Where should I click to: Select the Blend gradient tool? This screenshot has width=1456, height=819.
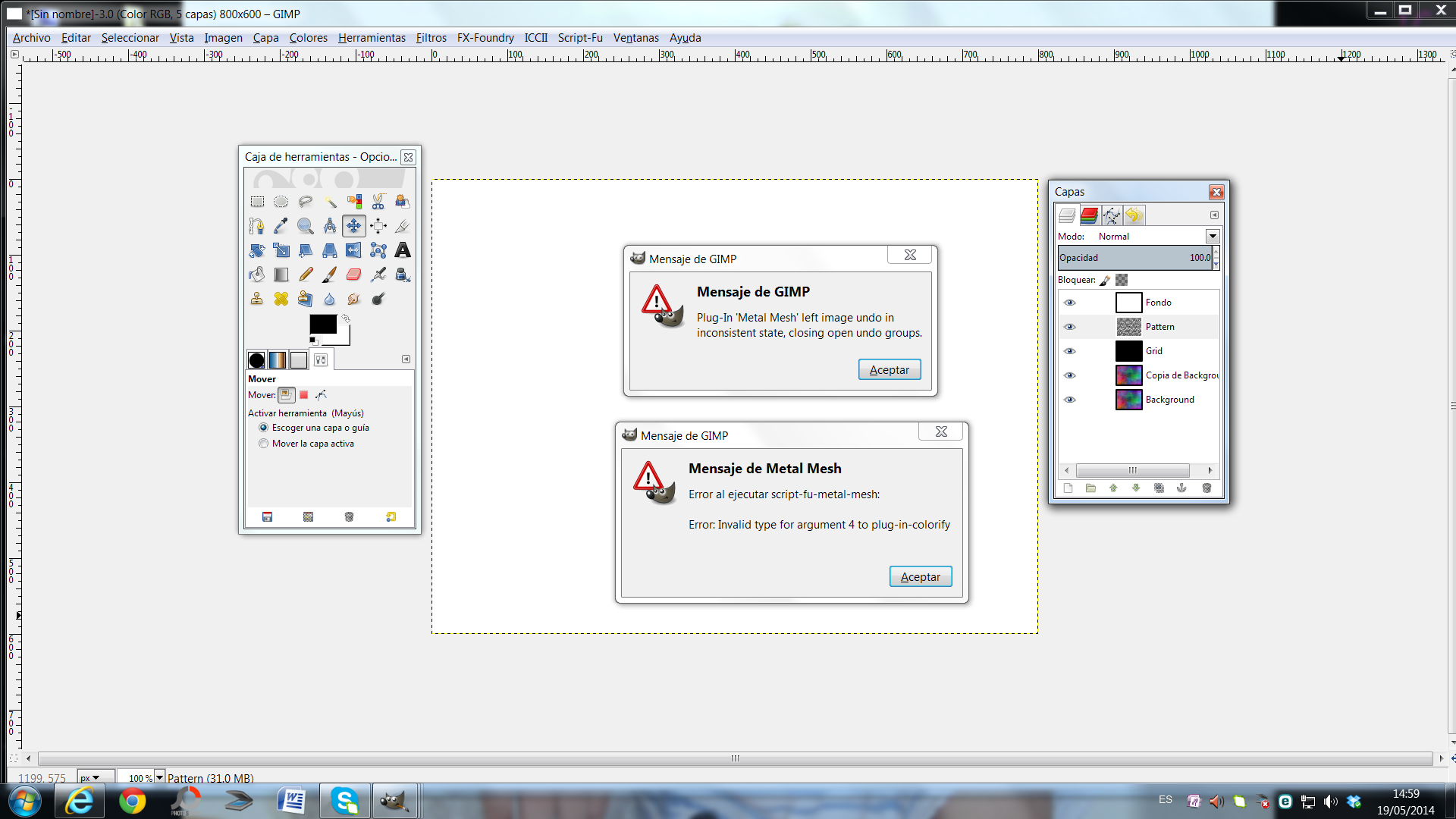tap(281, 275)
